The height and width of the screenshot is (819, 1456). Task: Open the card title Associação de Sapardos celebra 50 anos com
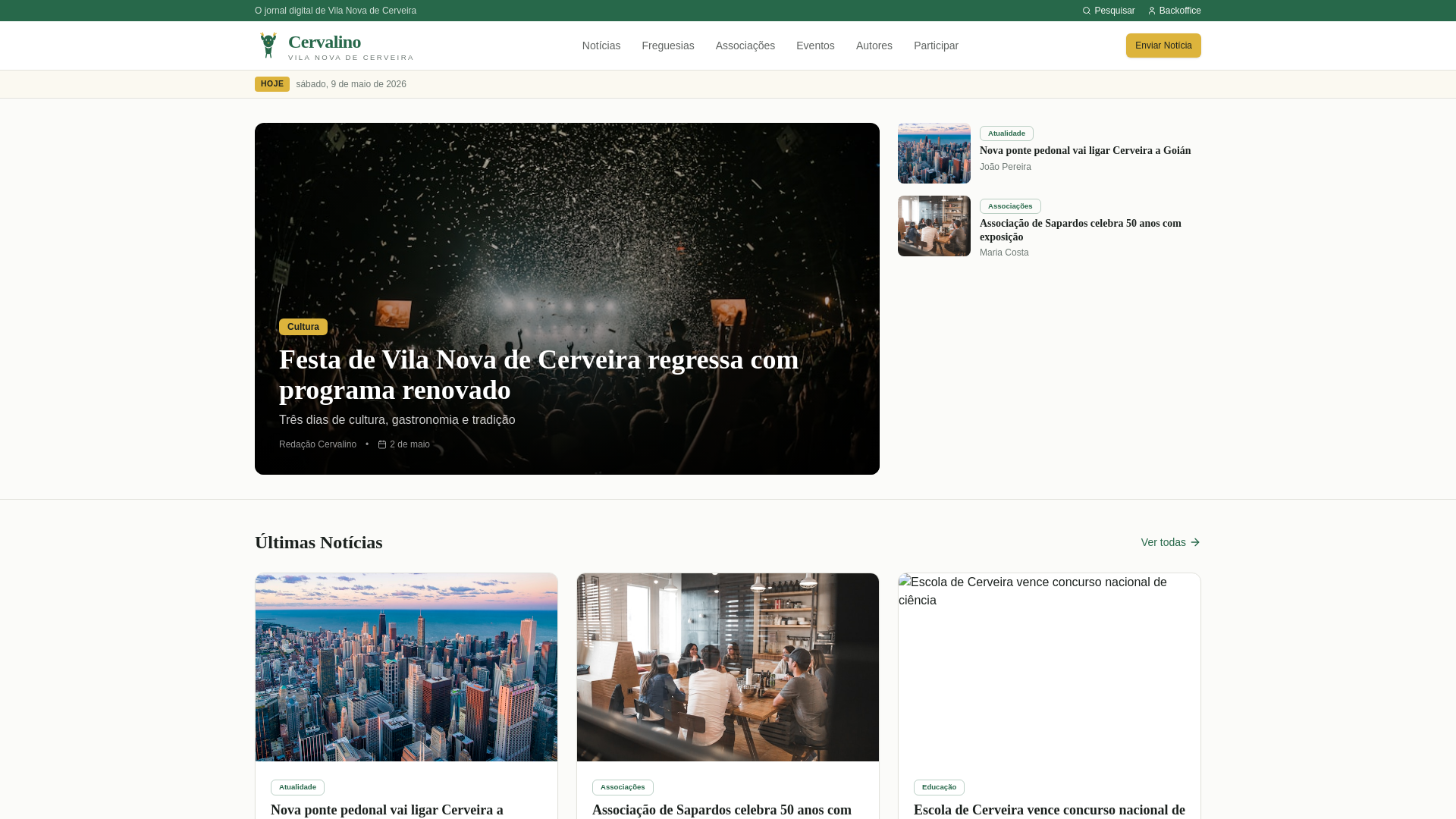pyautogui.click(x=722, y=810)
